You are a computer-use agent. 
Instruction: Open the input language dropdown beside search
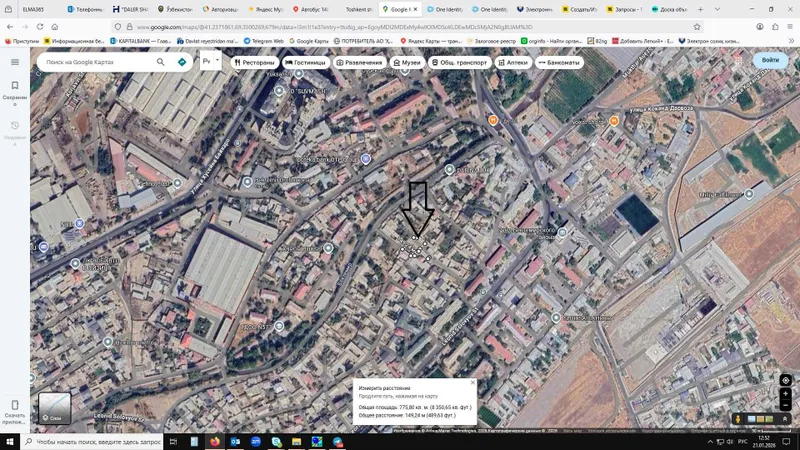point(210,61)
